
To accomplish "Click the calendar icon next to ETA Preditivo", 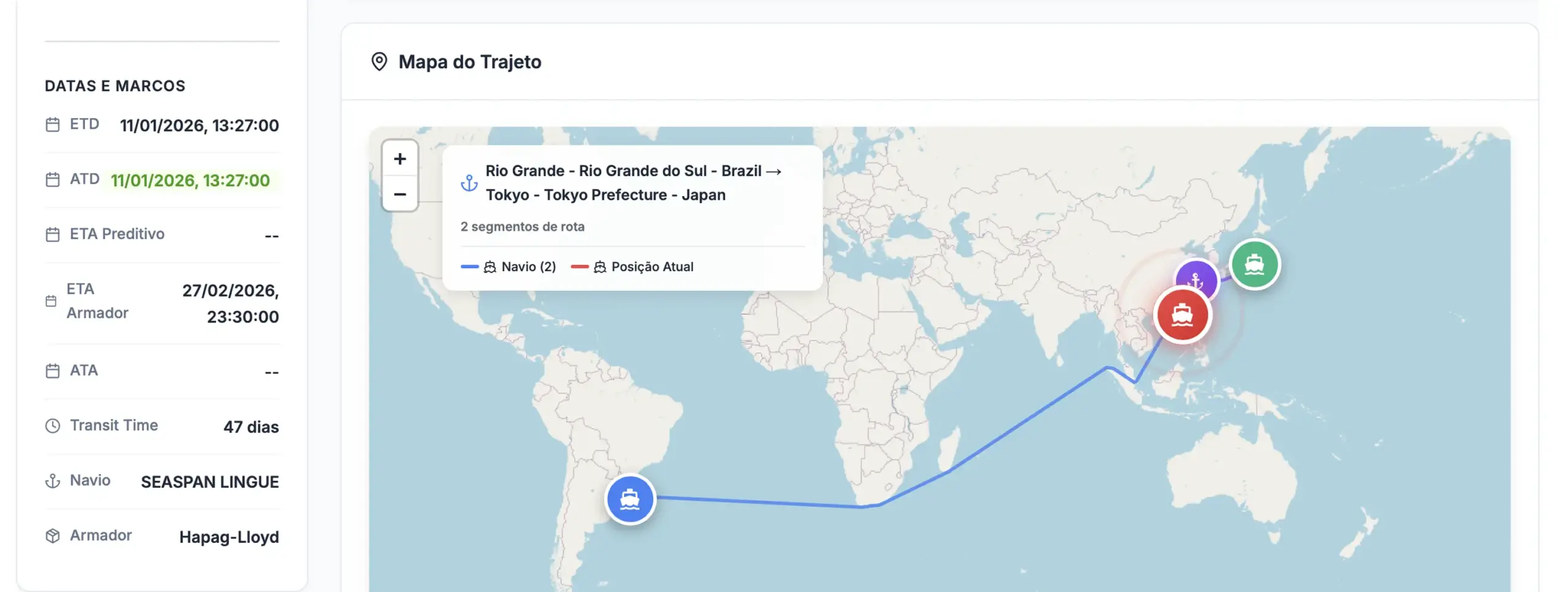I will pyautogui.click(x=53, y=235).
